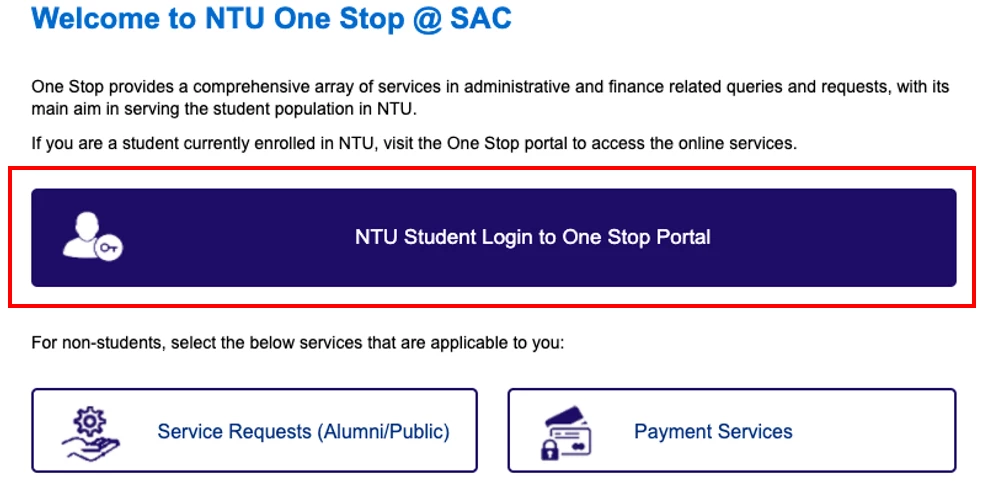Click the gear cog in the service icon
This screenshot has width=986, height=486.
tap(90, 421)
